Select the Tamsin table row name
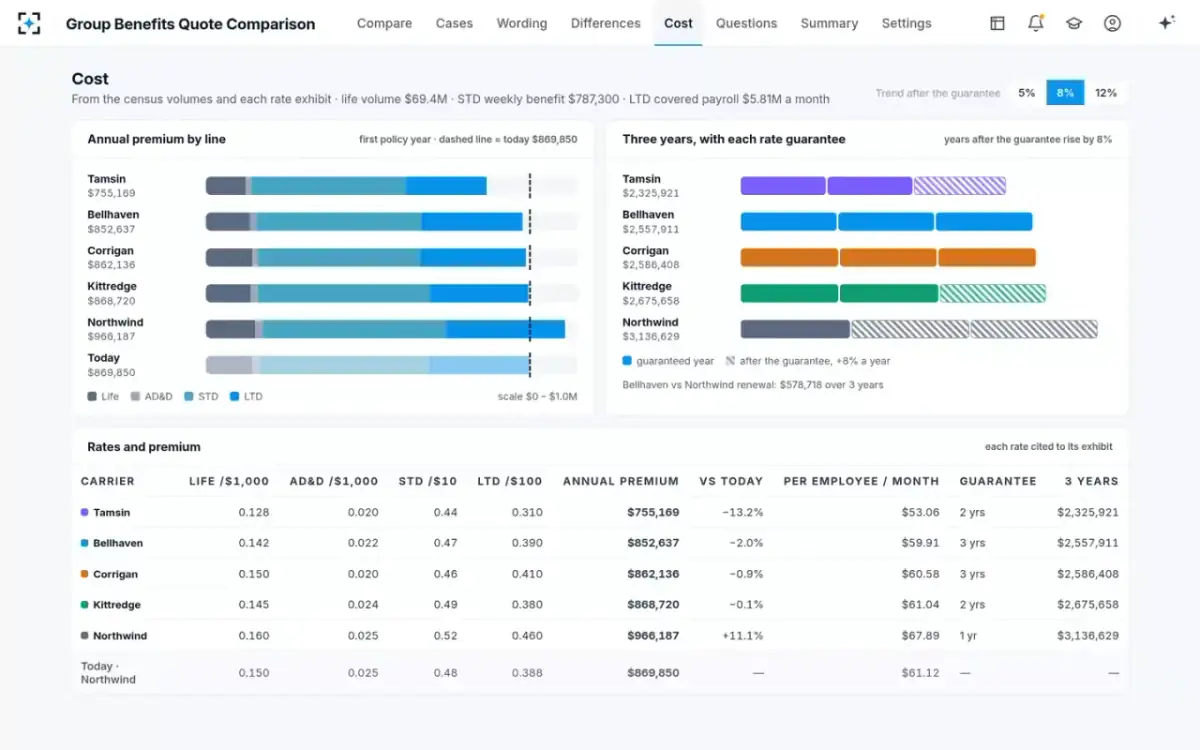 pyautogui.click(x=112, y=512)
